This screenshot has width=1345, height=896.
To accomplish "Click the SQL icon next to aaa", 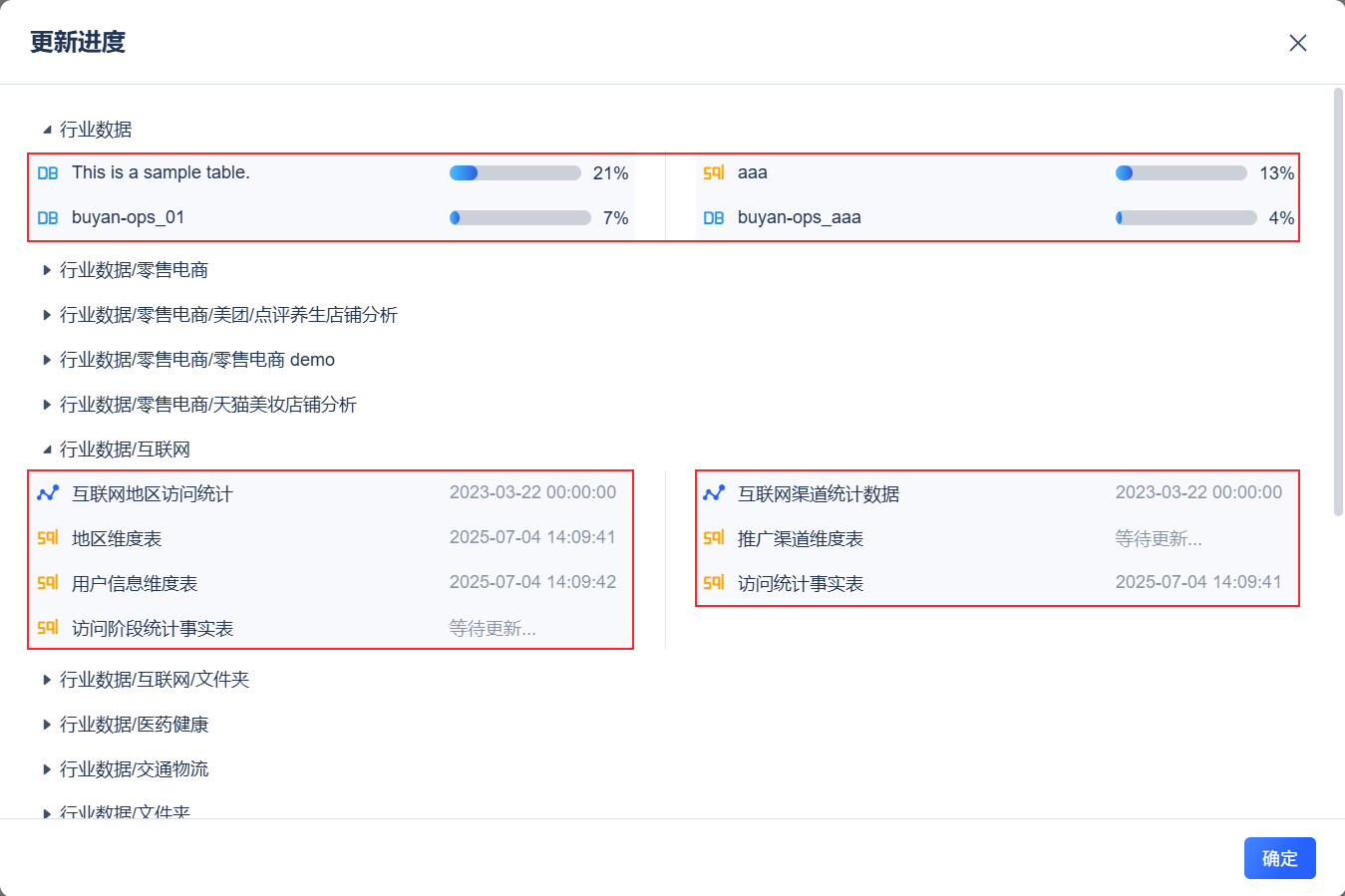I will (714, 173).
